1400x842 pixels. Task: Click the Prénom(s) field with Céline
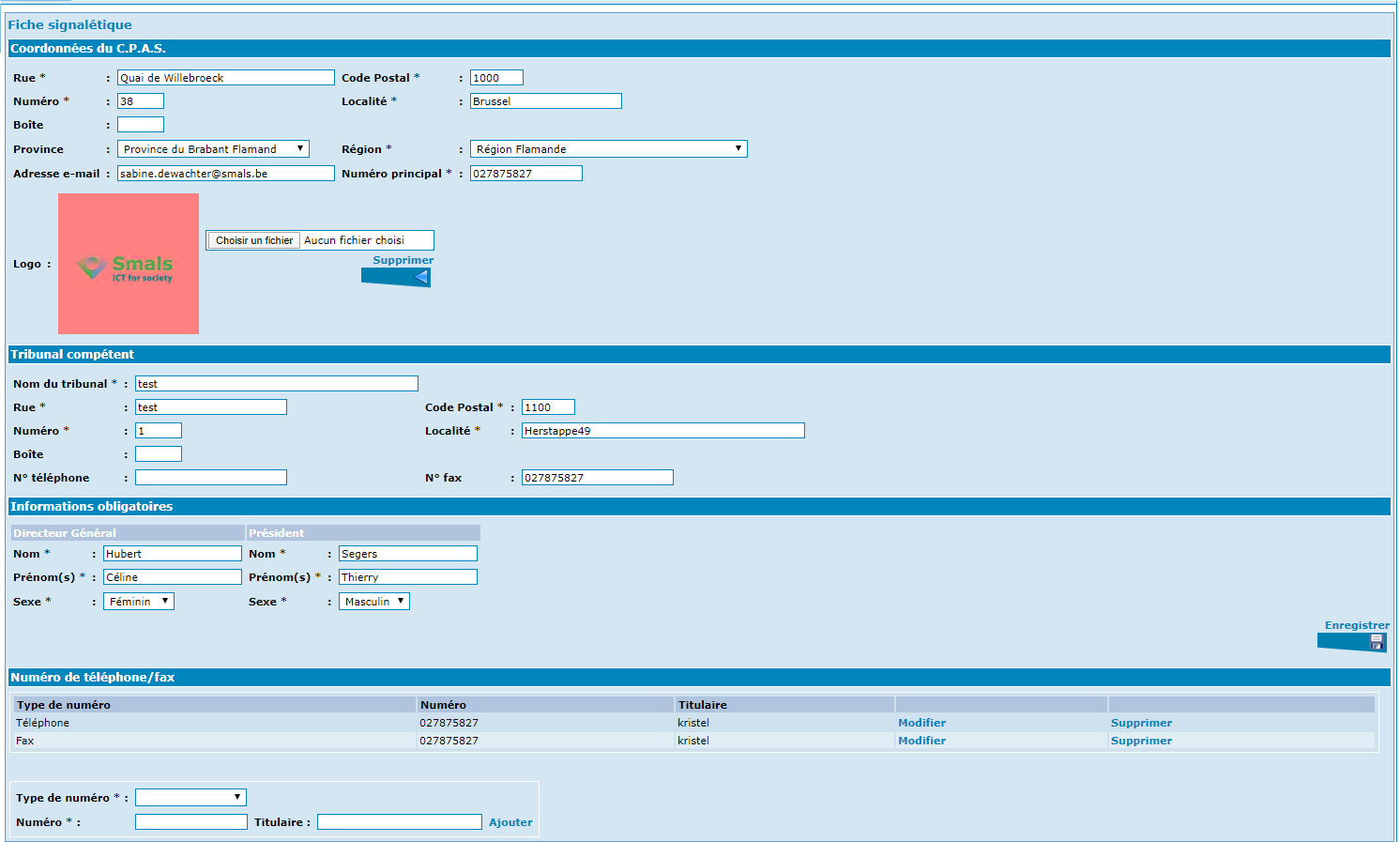pyautogui.click(x=173, y=577)
